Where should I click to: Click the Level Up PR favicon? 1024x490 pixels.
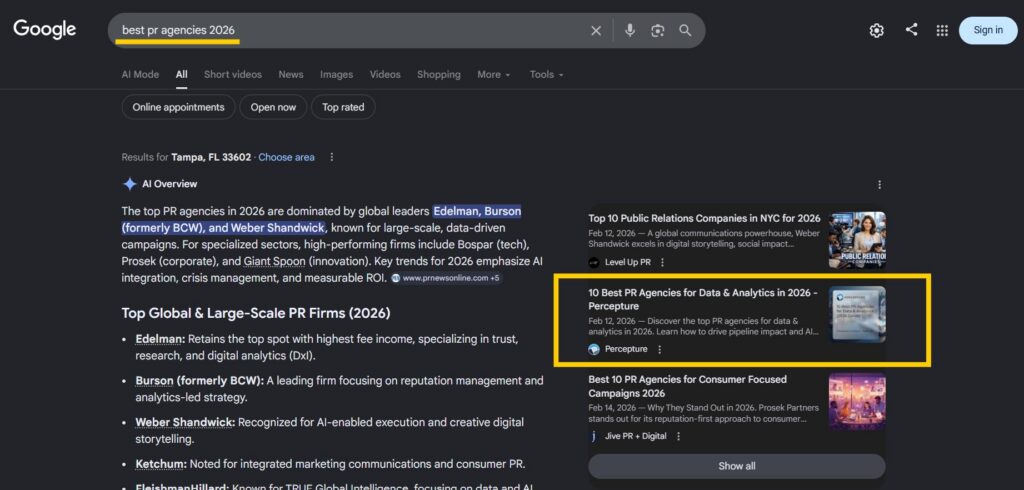pyautogui.click(x=594, y=263)
